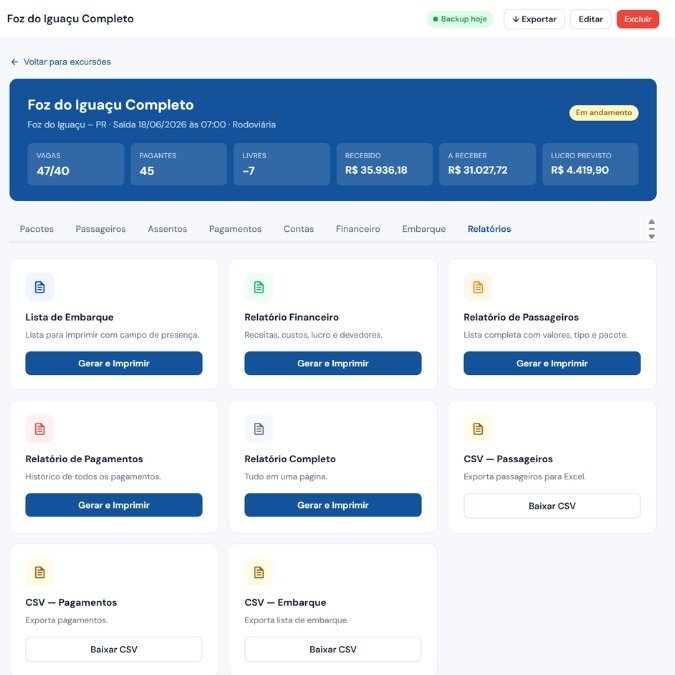Click the down arrow at the tab bar's right end
The image size is (675, 675).
[652, 236]
